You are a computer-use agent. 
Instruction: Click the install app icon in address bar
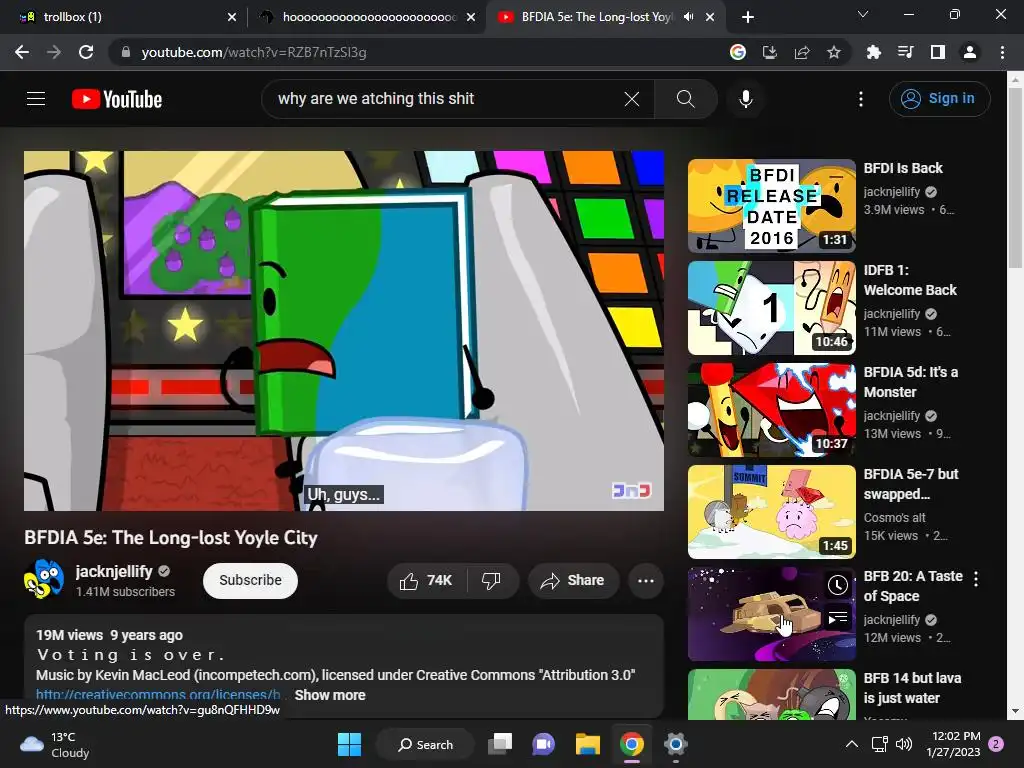[x=770, y=52]
